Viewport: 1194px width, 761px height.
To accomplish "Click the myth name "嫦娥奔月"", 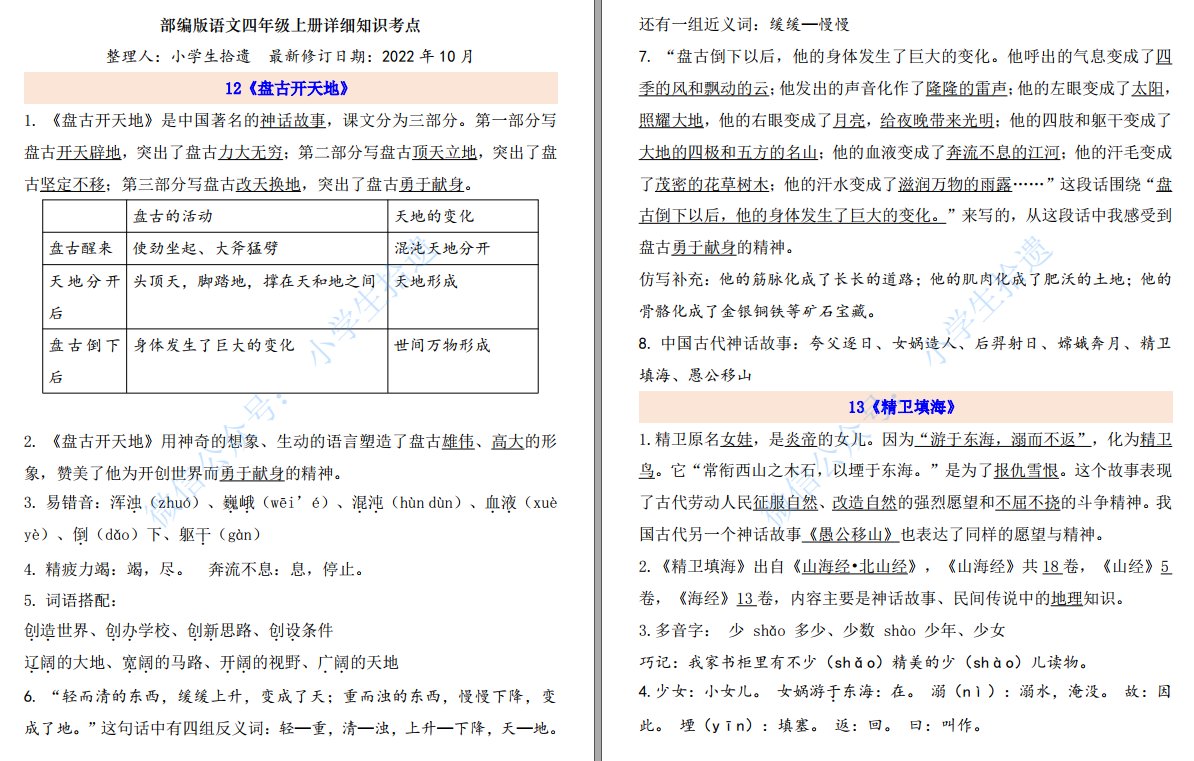I will click(x=1090, y=344).
